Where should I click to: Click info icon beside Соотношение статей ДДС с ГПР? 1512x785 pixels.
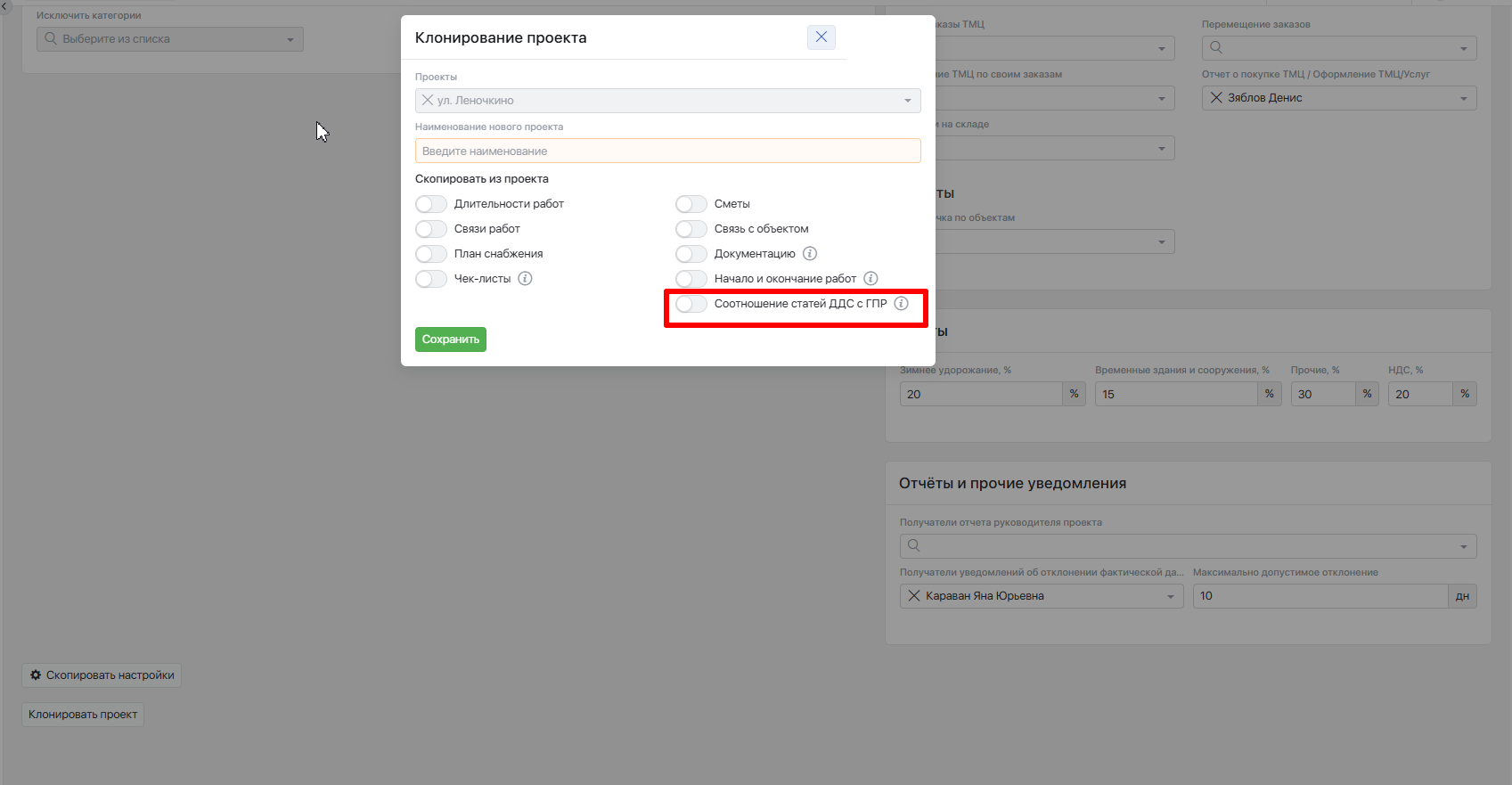click(902, 304)
